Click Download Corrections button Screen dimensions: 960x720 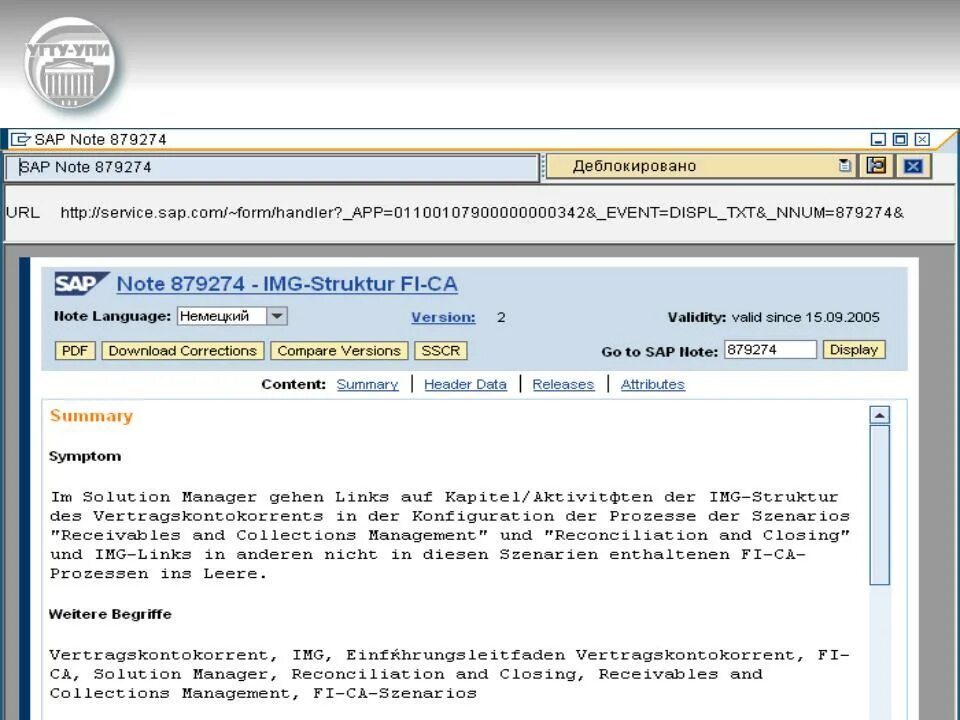coord(182,351)
